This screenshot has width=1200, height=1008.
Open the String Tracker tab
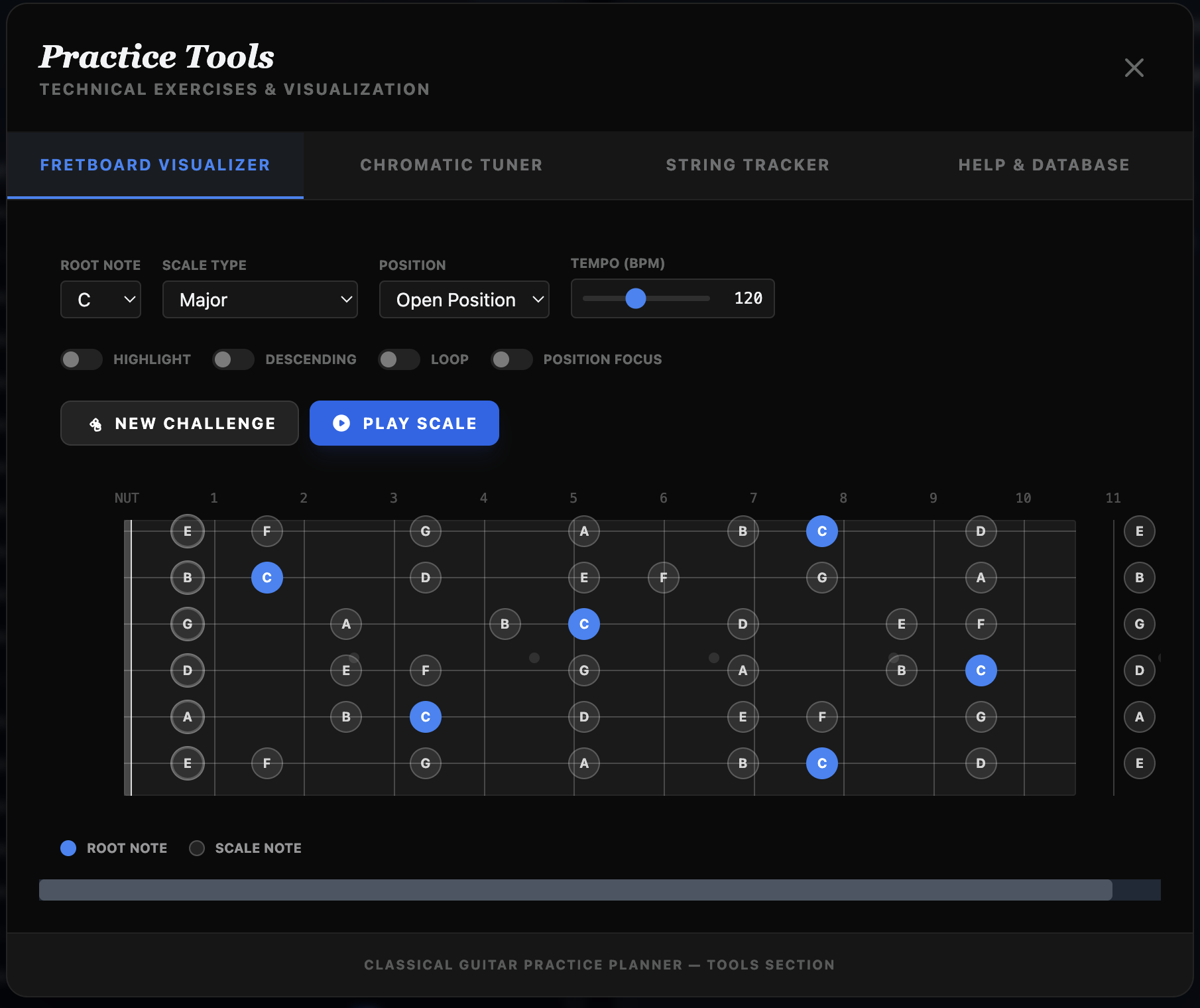[x=747, y=165]
